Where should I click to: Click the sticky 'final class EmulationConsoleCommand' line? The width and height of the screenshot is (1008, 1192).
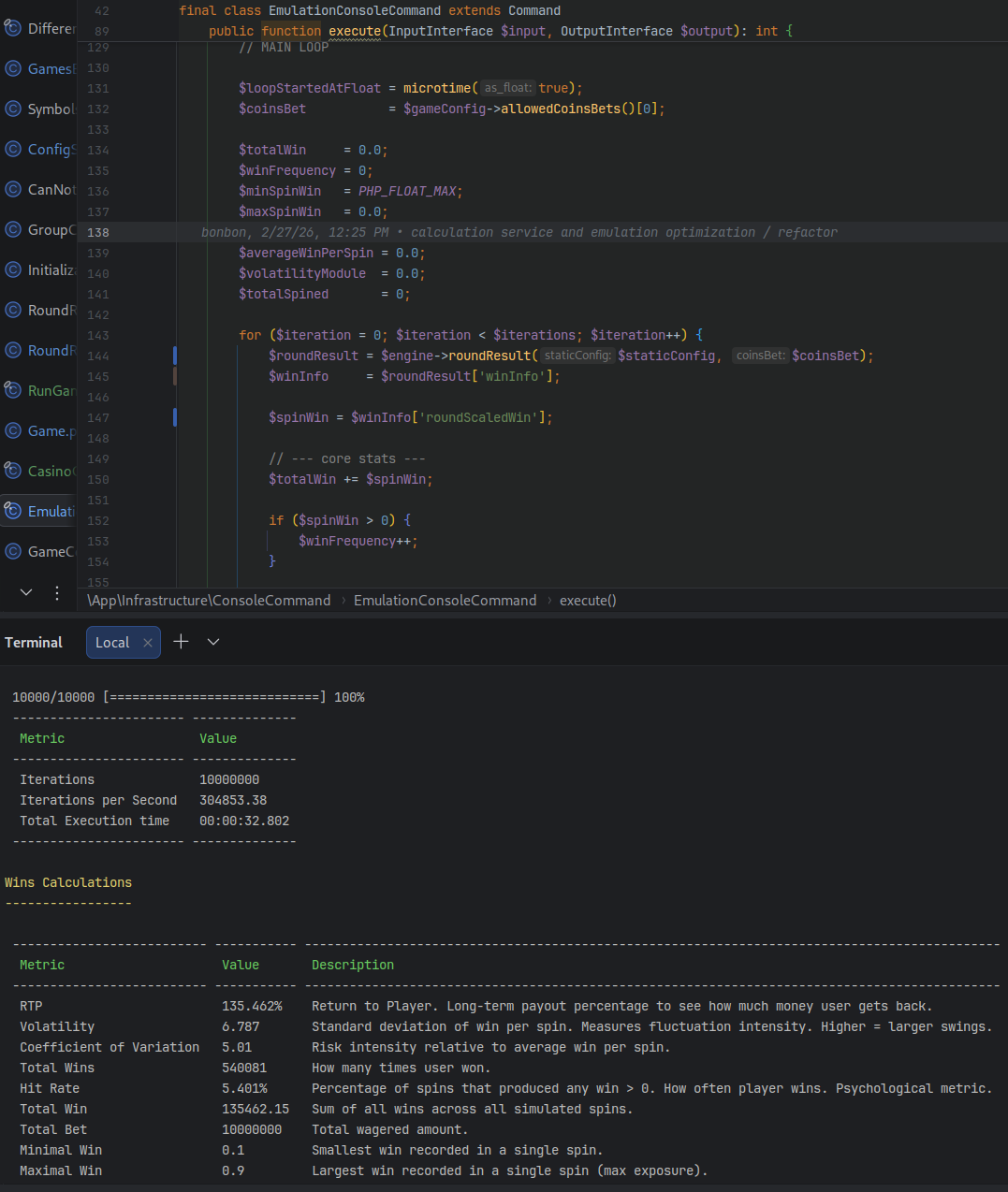point(370,10)
